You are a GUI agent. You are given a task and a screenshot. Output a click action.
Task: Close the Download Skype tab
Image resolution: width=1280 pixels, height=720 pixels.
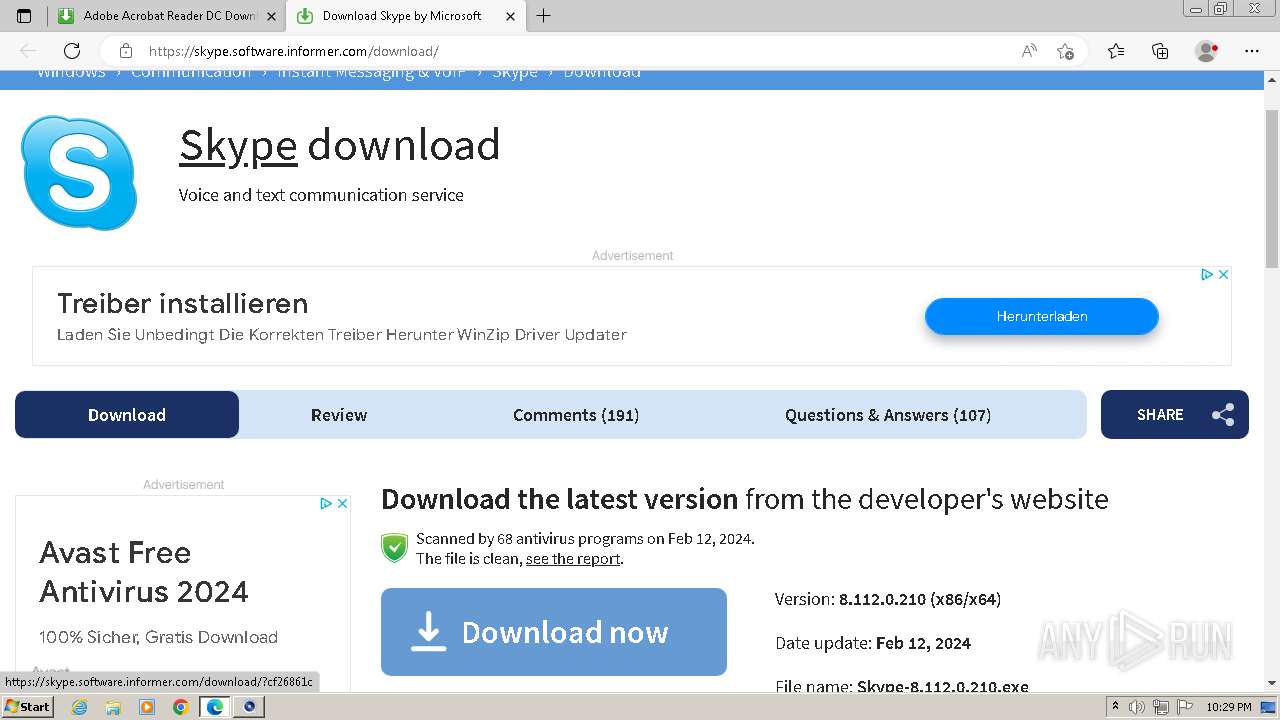[x=510, y=16]
